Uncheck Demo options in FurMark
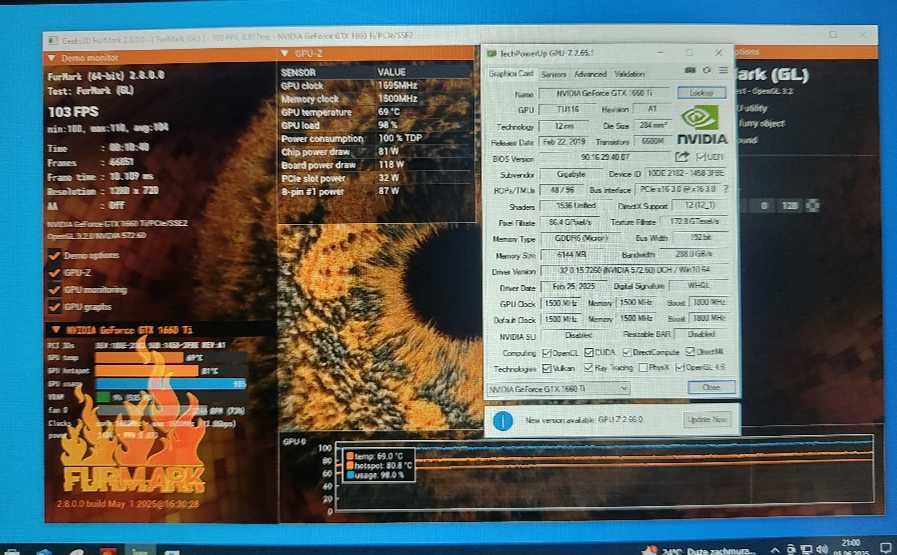The height and width of the screenshot is (555, 897). (55, 256)
